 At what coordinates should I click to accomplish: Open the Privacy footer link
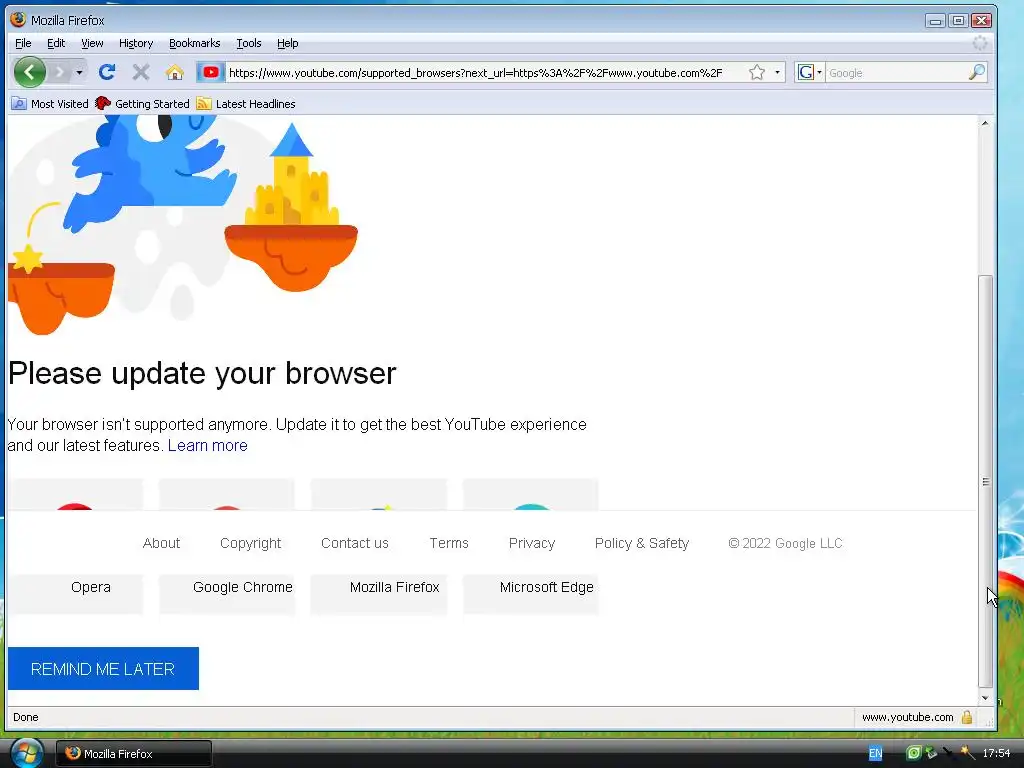click(532, 543)
